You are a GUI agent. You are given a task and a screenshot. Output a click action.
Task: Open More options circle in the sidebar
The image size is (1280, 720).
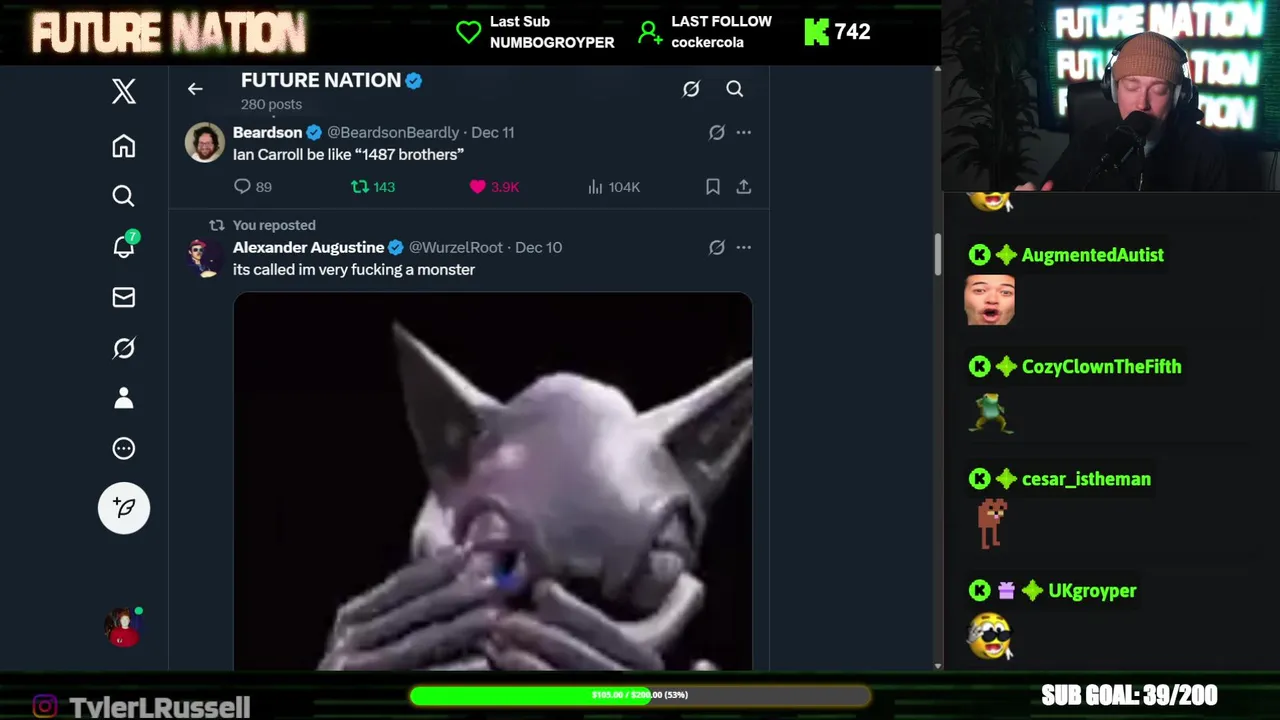[x=124, y=448]
